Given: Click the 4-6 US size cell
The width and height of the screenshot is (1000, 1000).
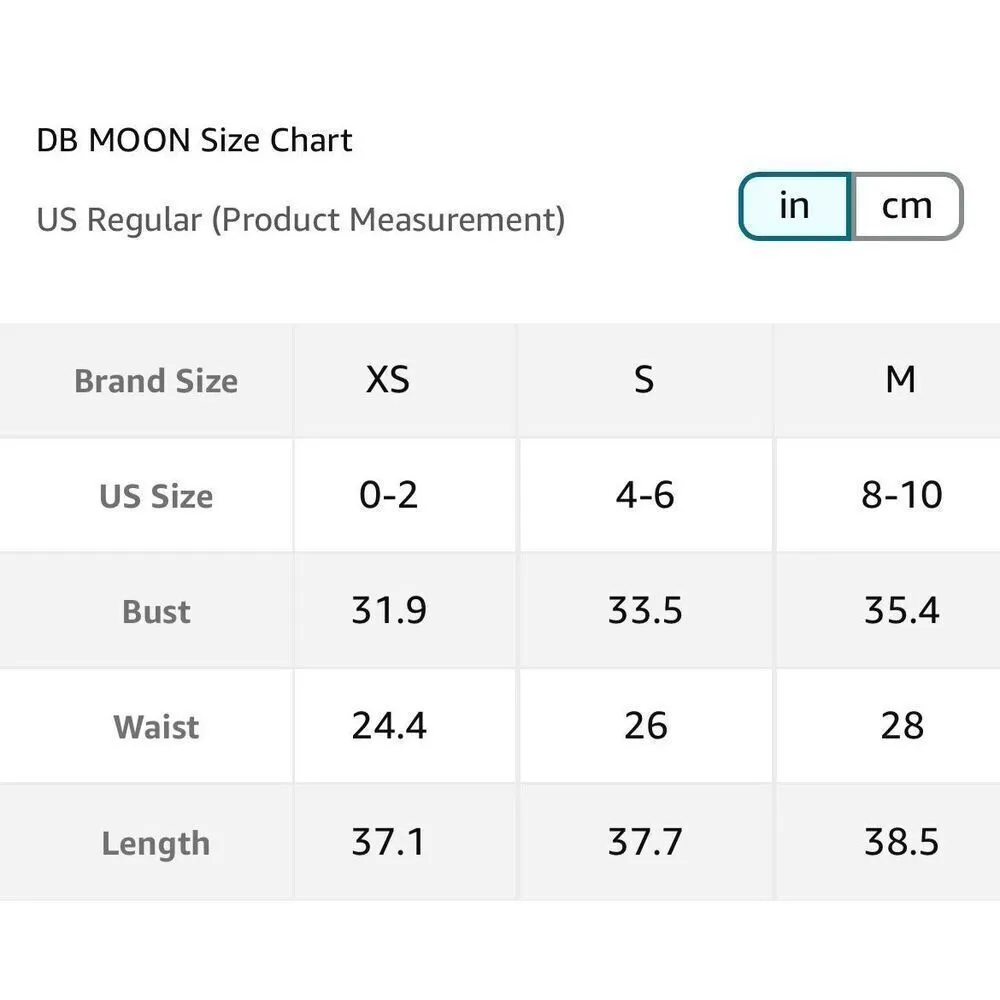Looking at the screenshot, I should tap(645, 495).
